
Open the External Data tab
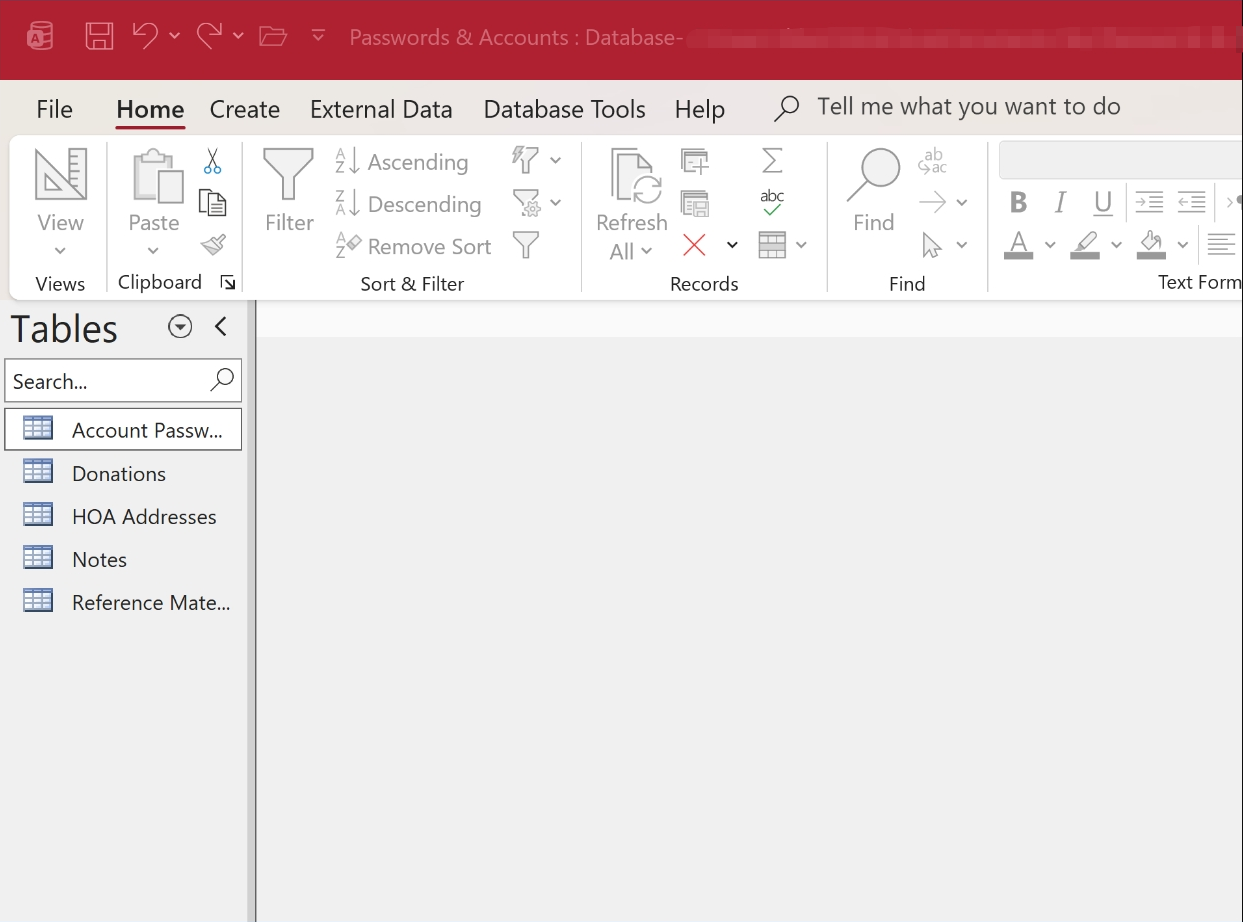[381, 109]
